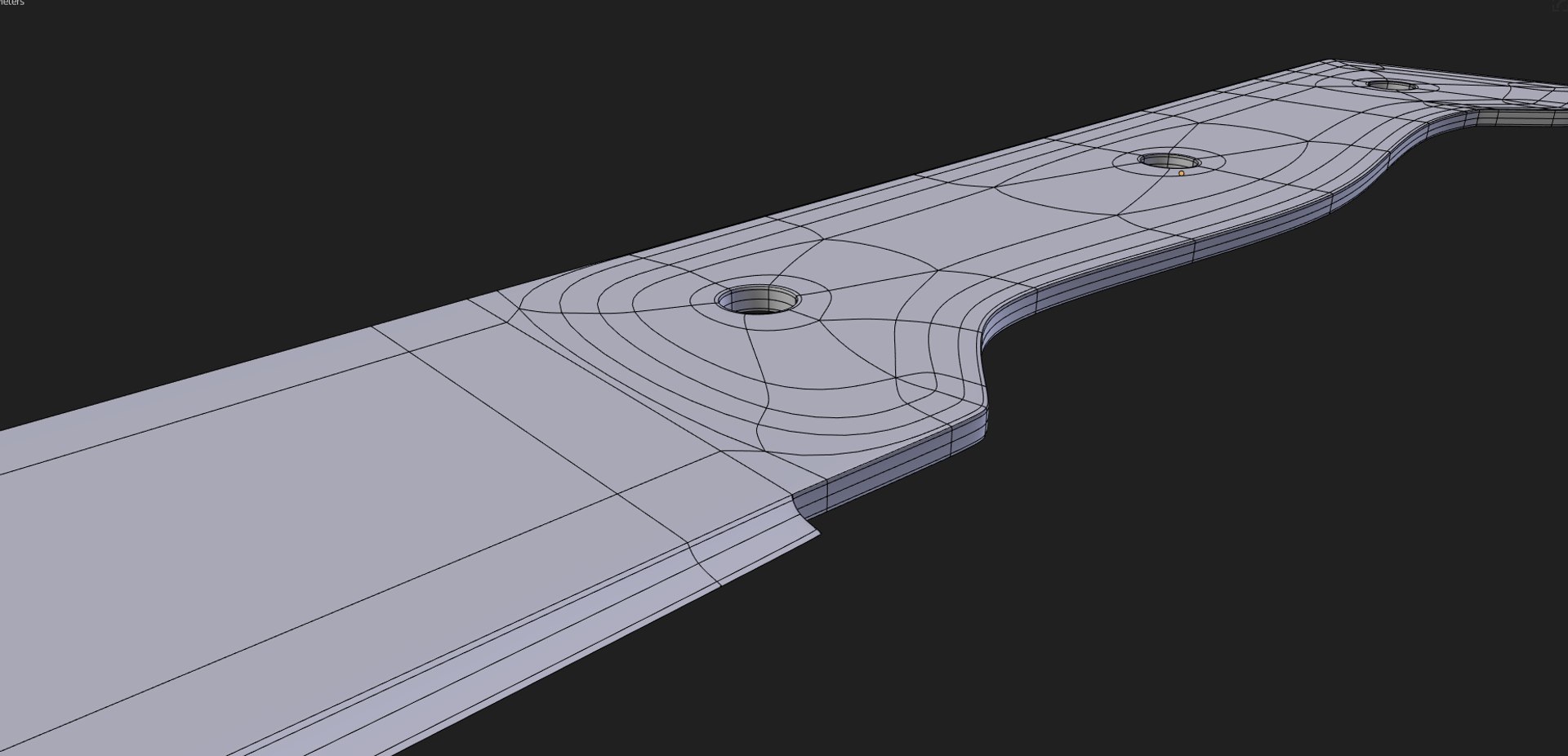Select the orange highlighted vertex near middle hole
The width and height of the screenshot is (1568, 756).
click(1181, 173)
